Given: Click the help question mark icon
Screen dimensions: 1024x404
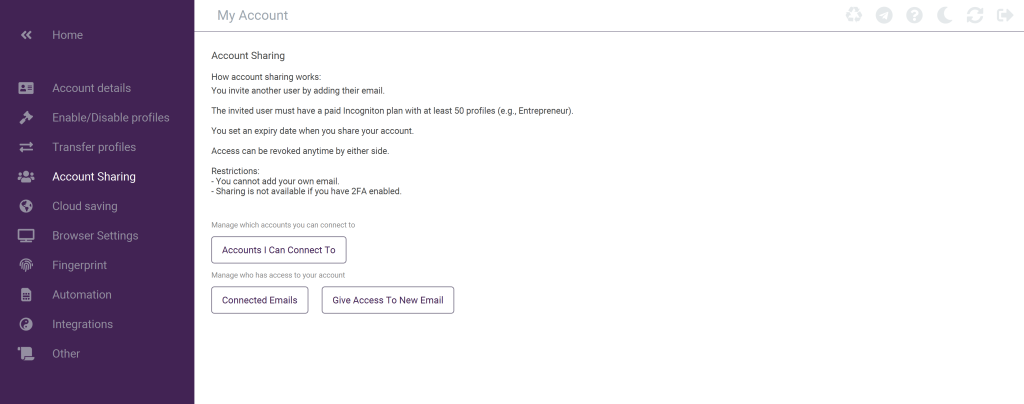Looking at the screenshot, I should (x=914, y=15).
